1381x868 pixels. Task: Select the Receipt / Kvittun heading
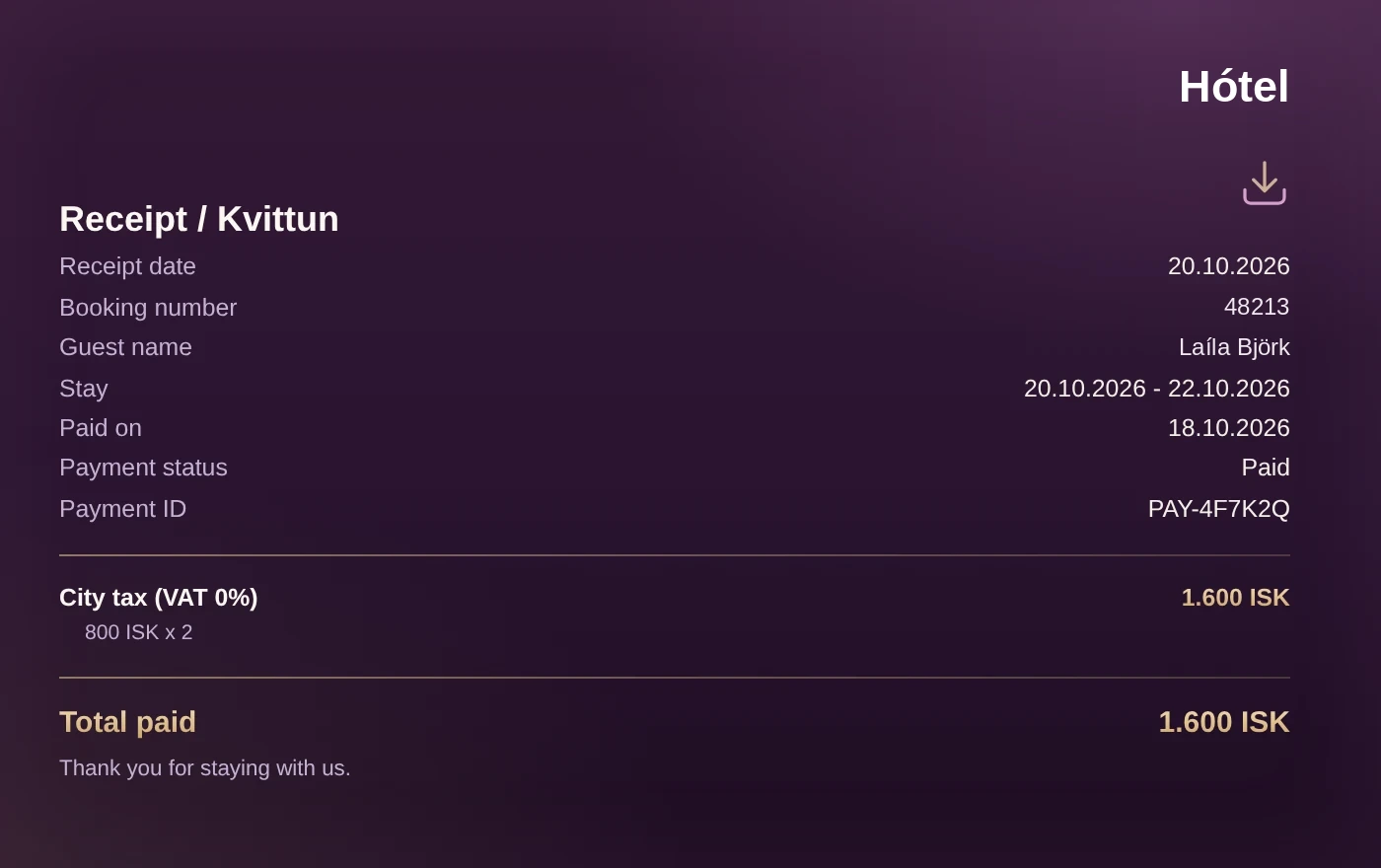(x=199, y=219)
